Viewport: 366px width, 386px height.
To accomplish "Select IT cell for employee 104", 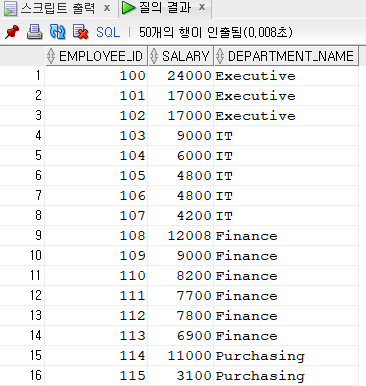I will 286,156.
